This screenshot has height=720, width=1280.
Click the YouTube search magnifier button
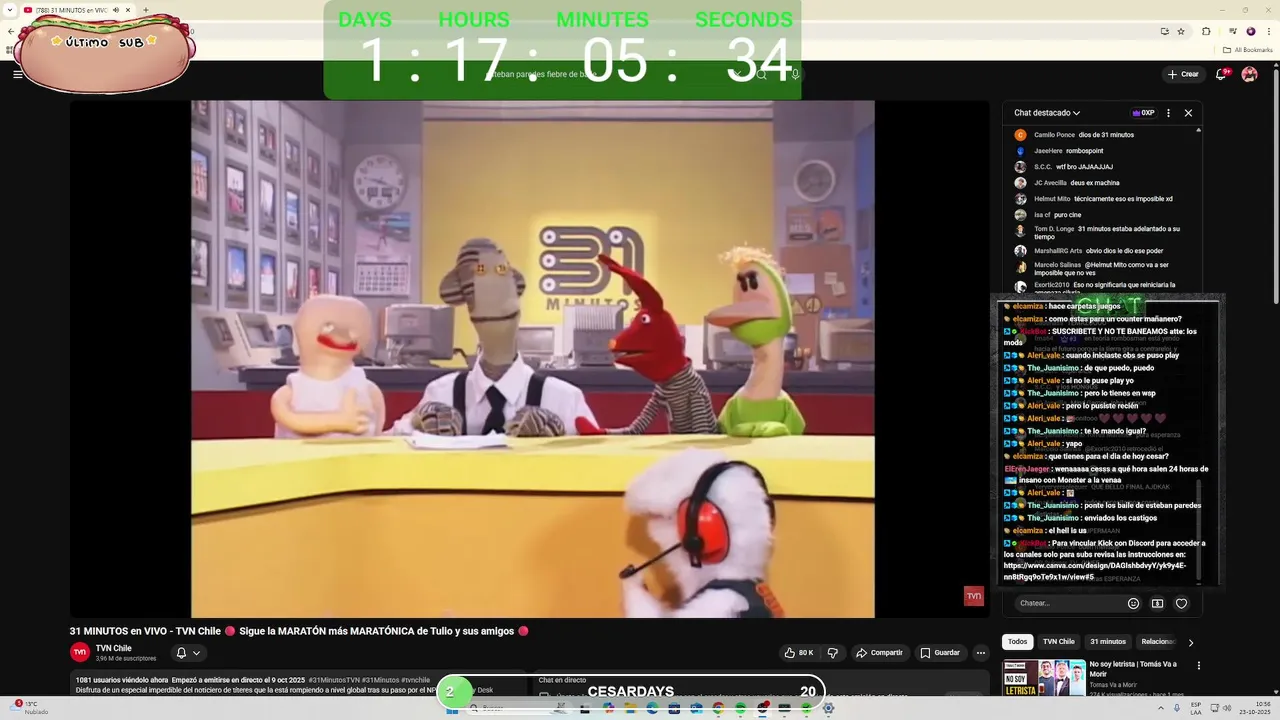[x=761, y=74]
